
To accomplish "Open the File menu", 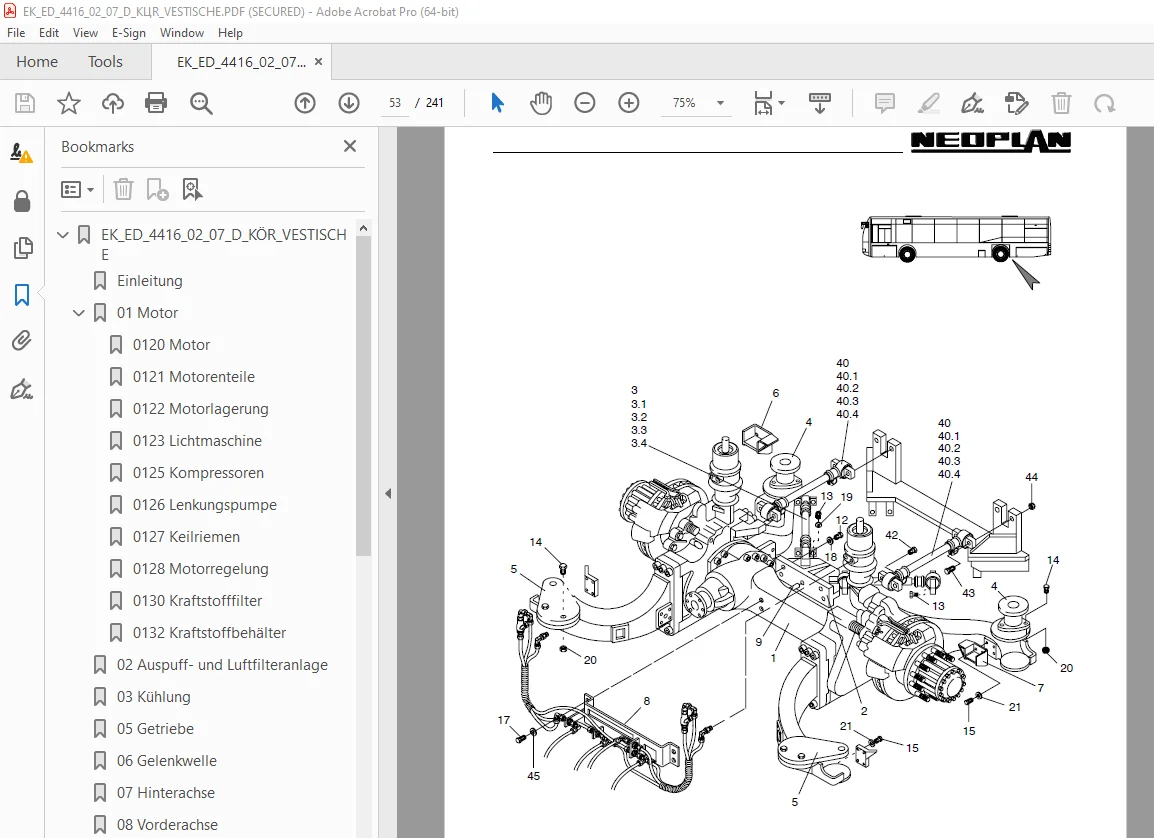I will [x=15, y=33].
